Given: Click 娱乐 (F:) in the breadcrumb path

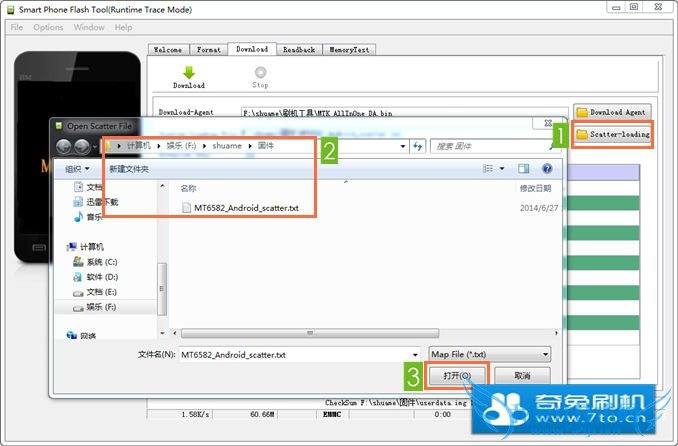Looking at the screenshot, I should 181,146.
